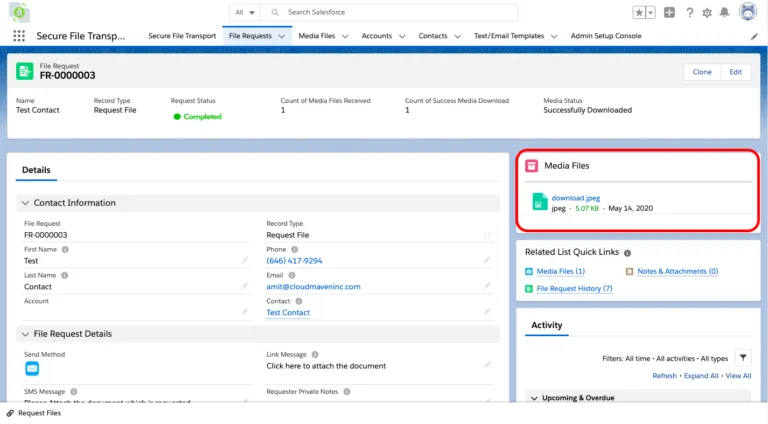Open the Secure File Transport tab
Image resolution: width=768 pixels, height=424 pixels.
click(182, 36)
